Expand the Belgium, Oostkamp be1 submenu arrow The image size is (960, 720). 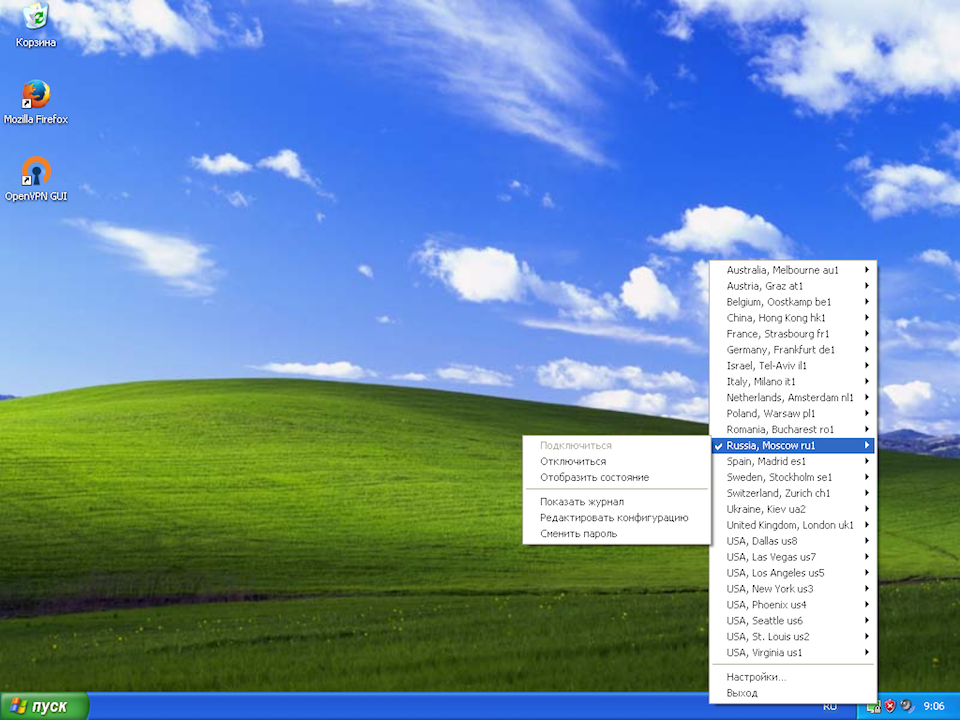coord(867,302)
